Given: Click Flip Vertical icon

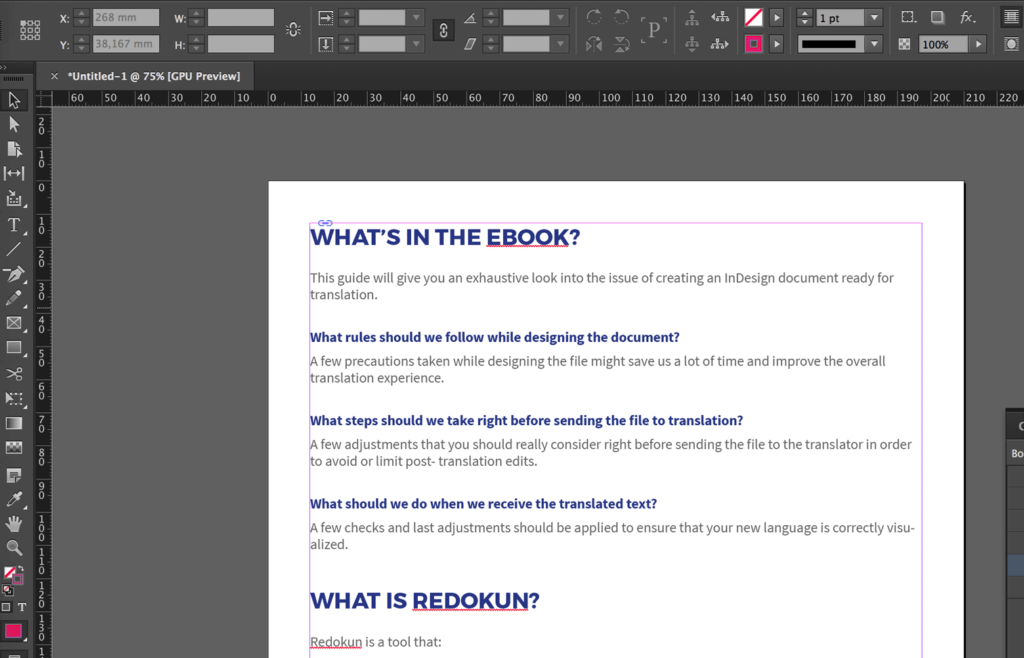Looking at the screenshot, I should 622,44.
